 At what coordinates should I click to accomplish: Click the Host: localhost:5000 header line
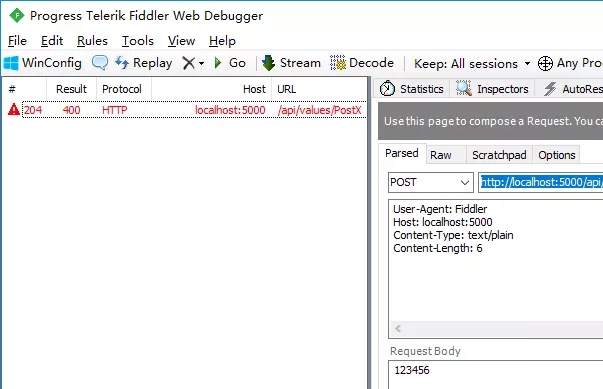click(443, 222)
